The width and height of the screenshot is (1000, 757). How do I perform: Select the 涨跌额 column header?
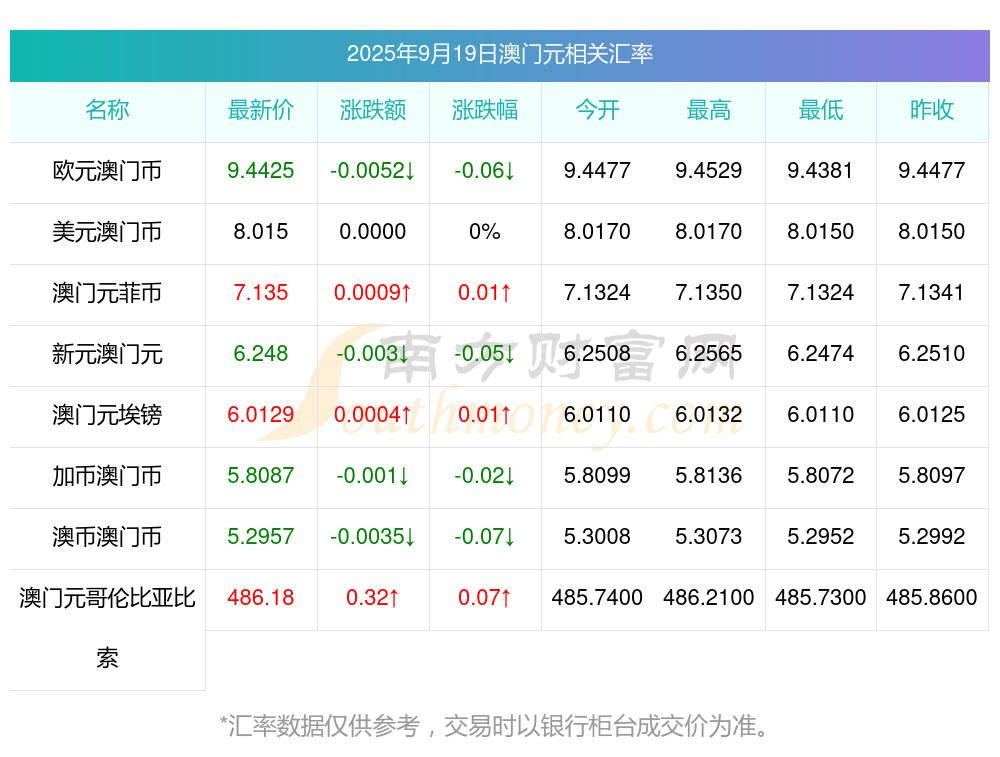(373, 110)
